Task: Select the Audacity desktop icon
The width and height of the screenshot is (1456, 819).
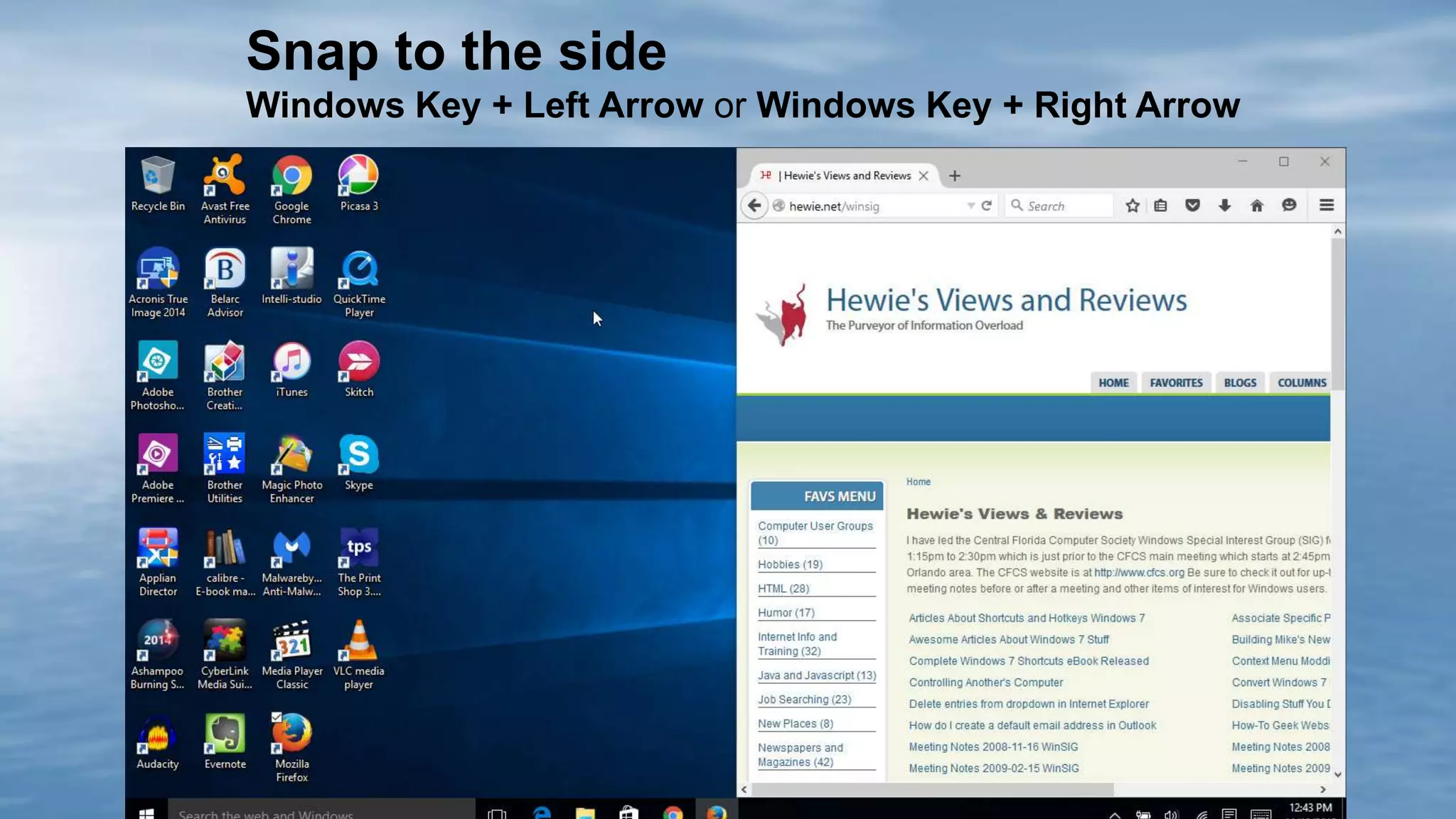Action: [x=157, y=742]
